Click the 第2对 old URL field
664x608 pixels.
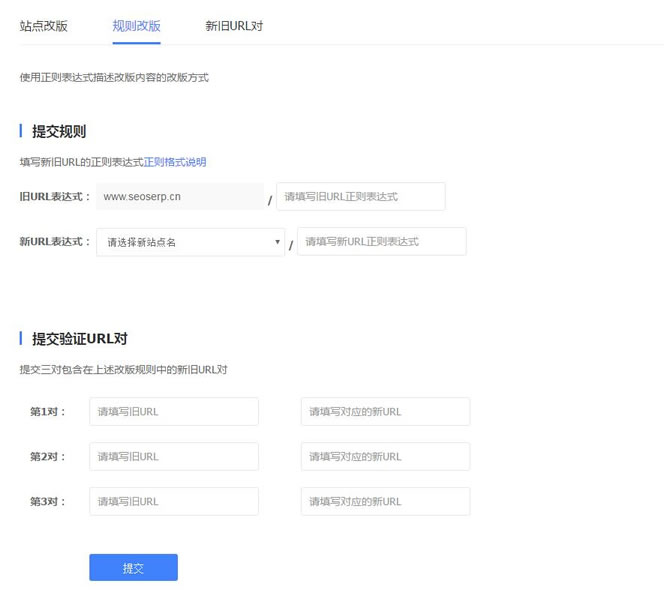click(174, 456)
